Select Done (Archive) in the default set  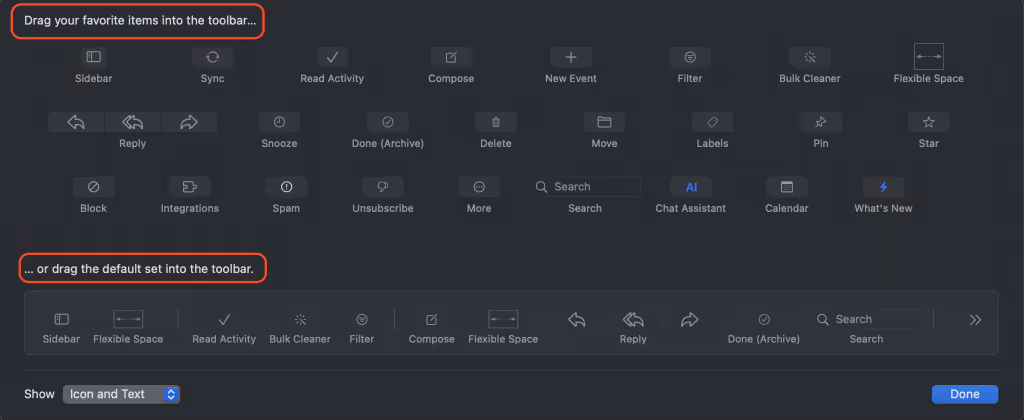pyautogui.click(x=764, y=319)
